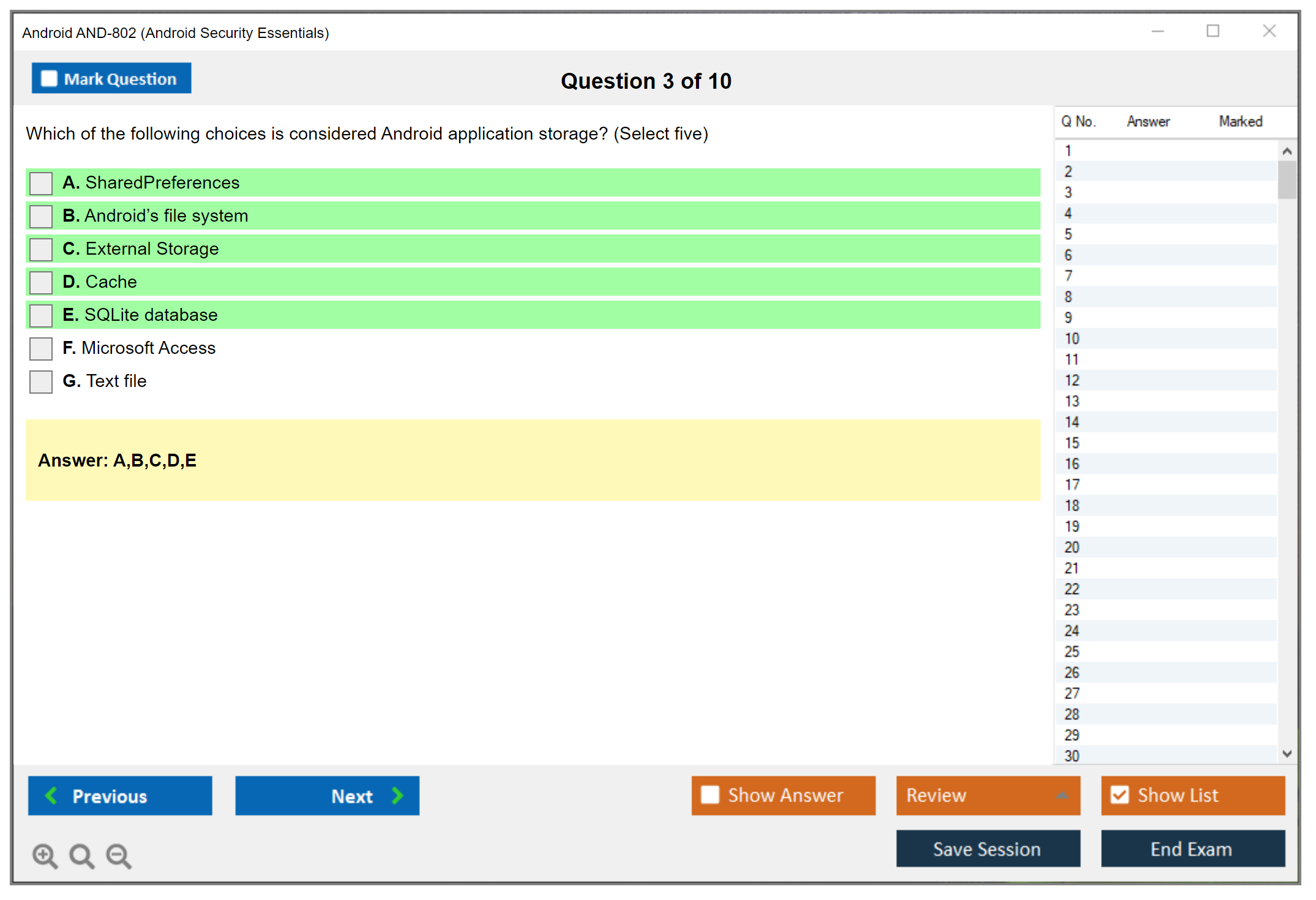Click the Save Session button
Screen dimensions: 1316x900
pyautogui.click(x=987, y=849)
